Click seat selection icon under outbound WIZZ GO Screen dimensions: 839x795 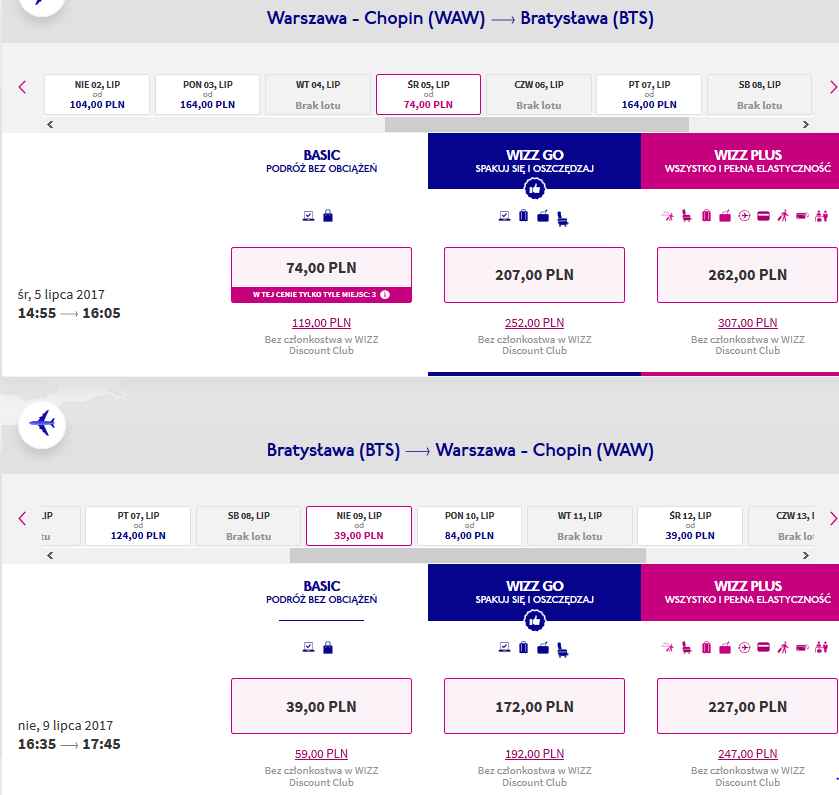tap(562, 219)
